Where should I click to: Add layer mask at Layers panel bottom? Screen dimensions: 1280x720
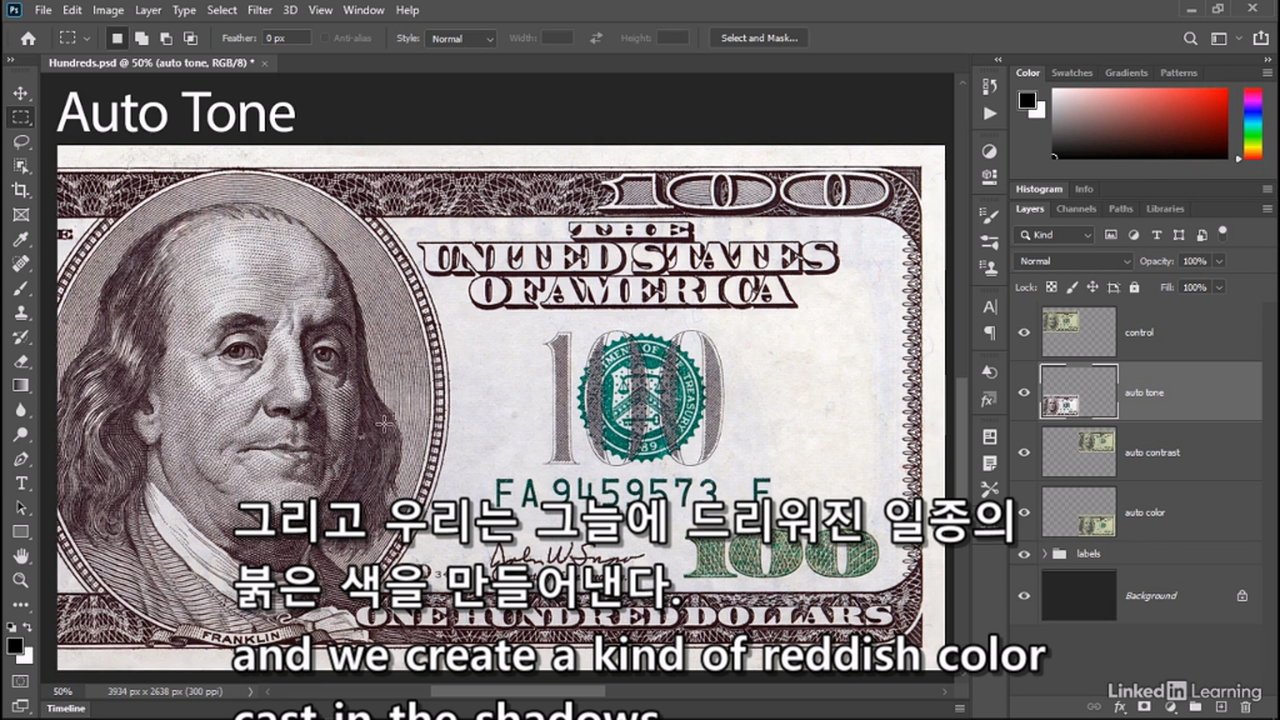point(1145,707)
